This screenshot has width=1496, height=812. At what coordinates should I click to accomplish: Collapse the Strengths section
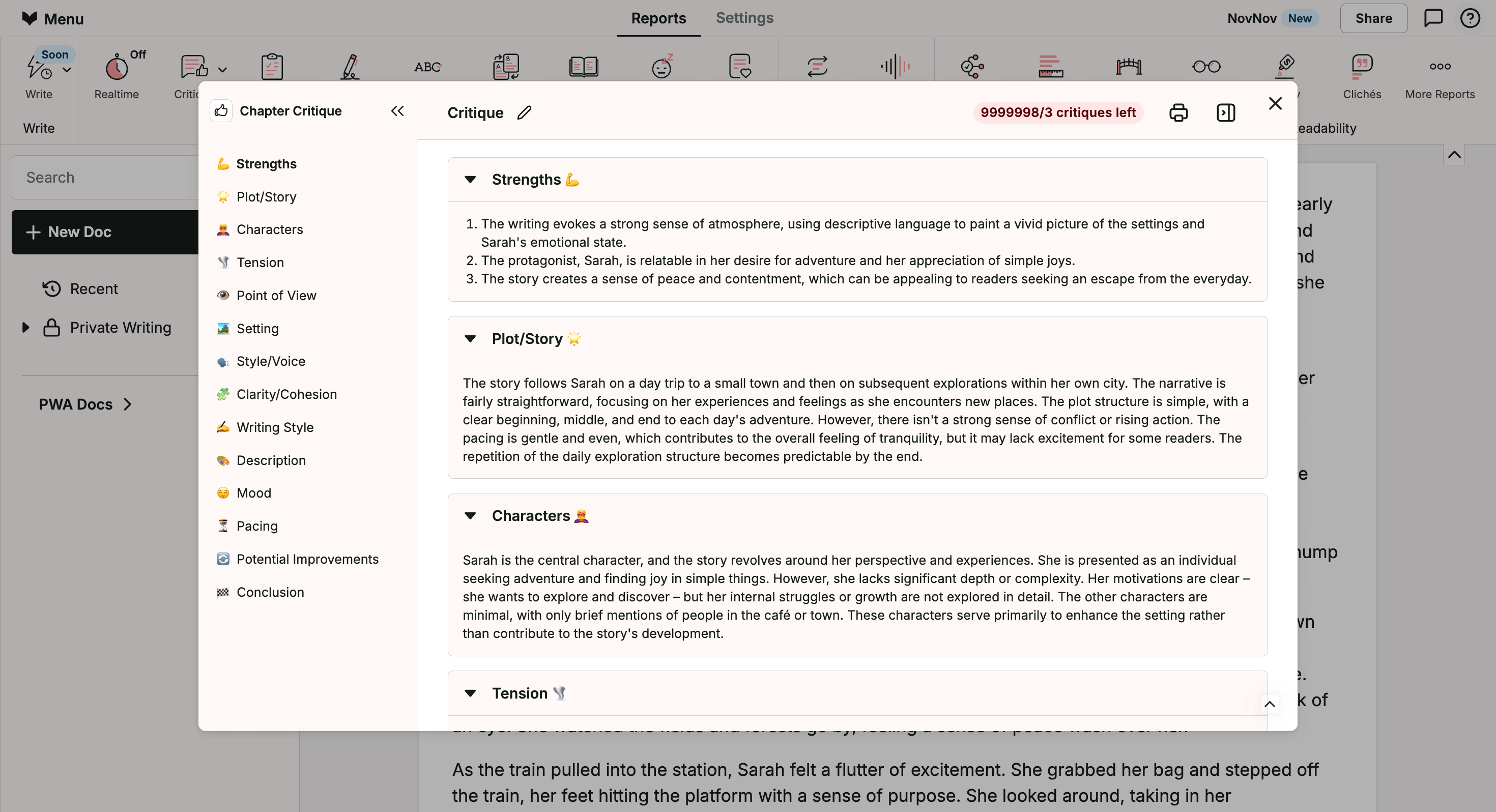coord(470,180)
